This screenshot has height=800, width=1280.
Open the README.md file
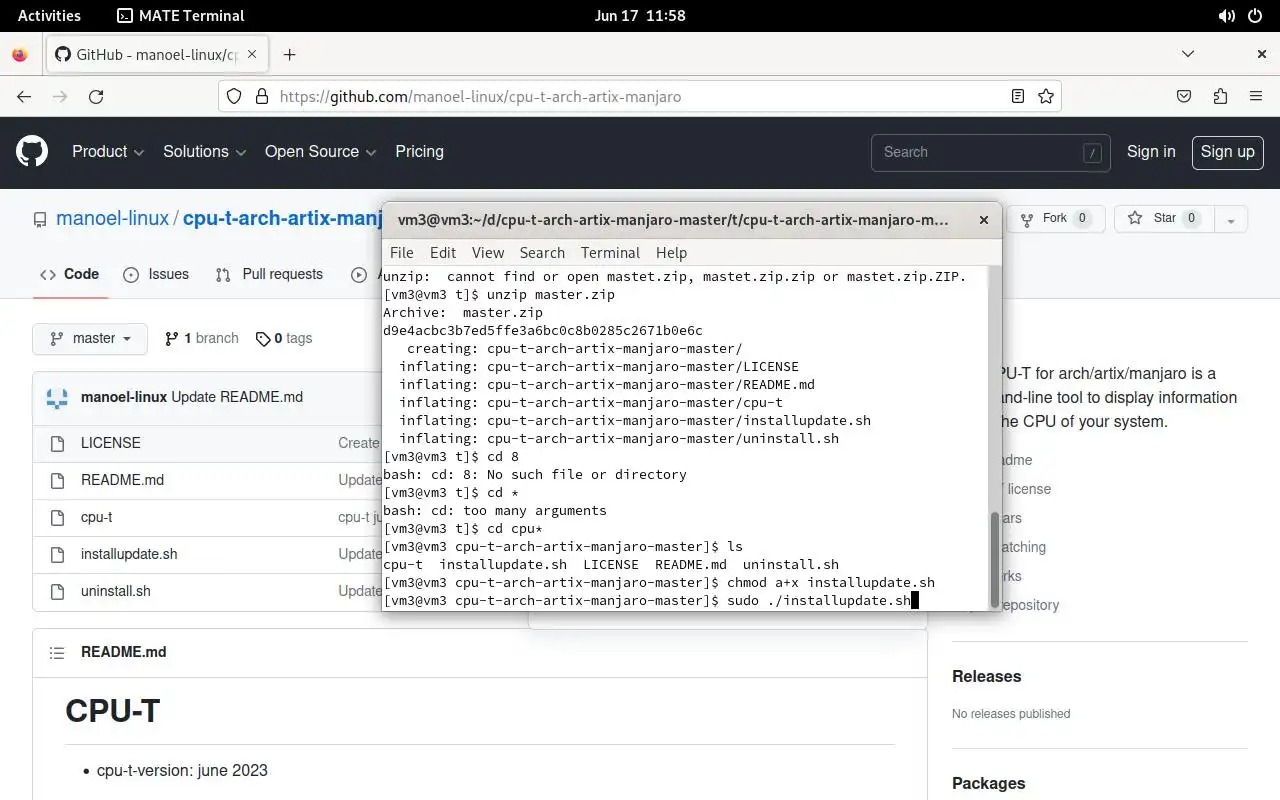pyautogui.click(x=122, y=480)
